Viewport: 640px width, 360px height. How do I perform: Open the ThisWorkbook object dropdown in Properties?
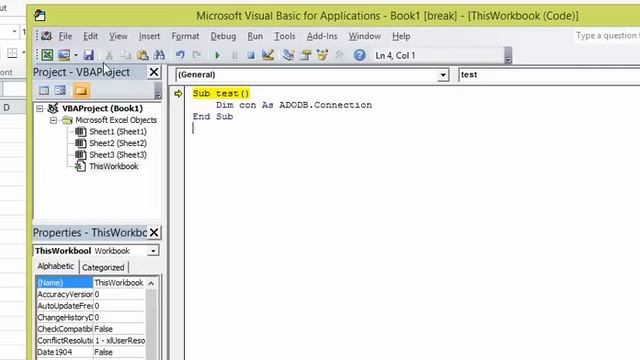(153, 251)
